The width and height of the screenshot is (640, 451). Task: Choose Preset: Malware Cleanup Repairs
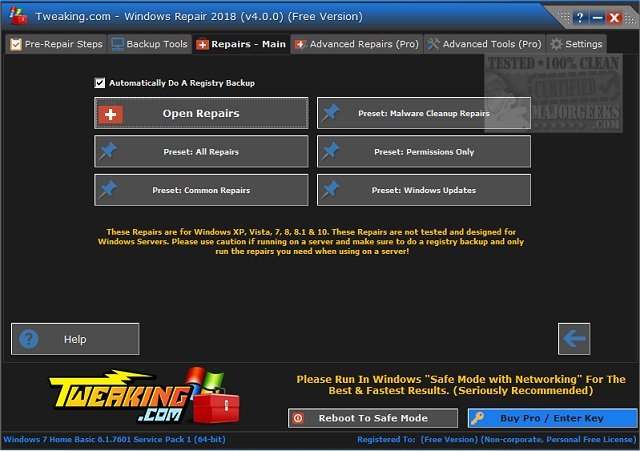(424, 113)
